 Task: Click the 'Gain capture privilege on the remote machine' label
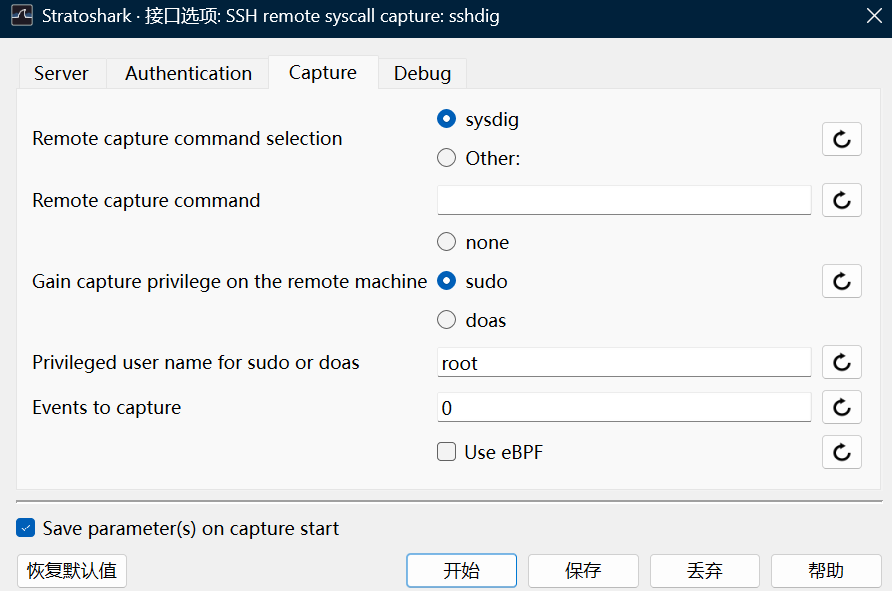229,281
